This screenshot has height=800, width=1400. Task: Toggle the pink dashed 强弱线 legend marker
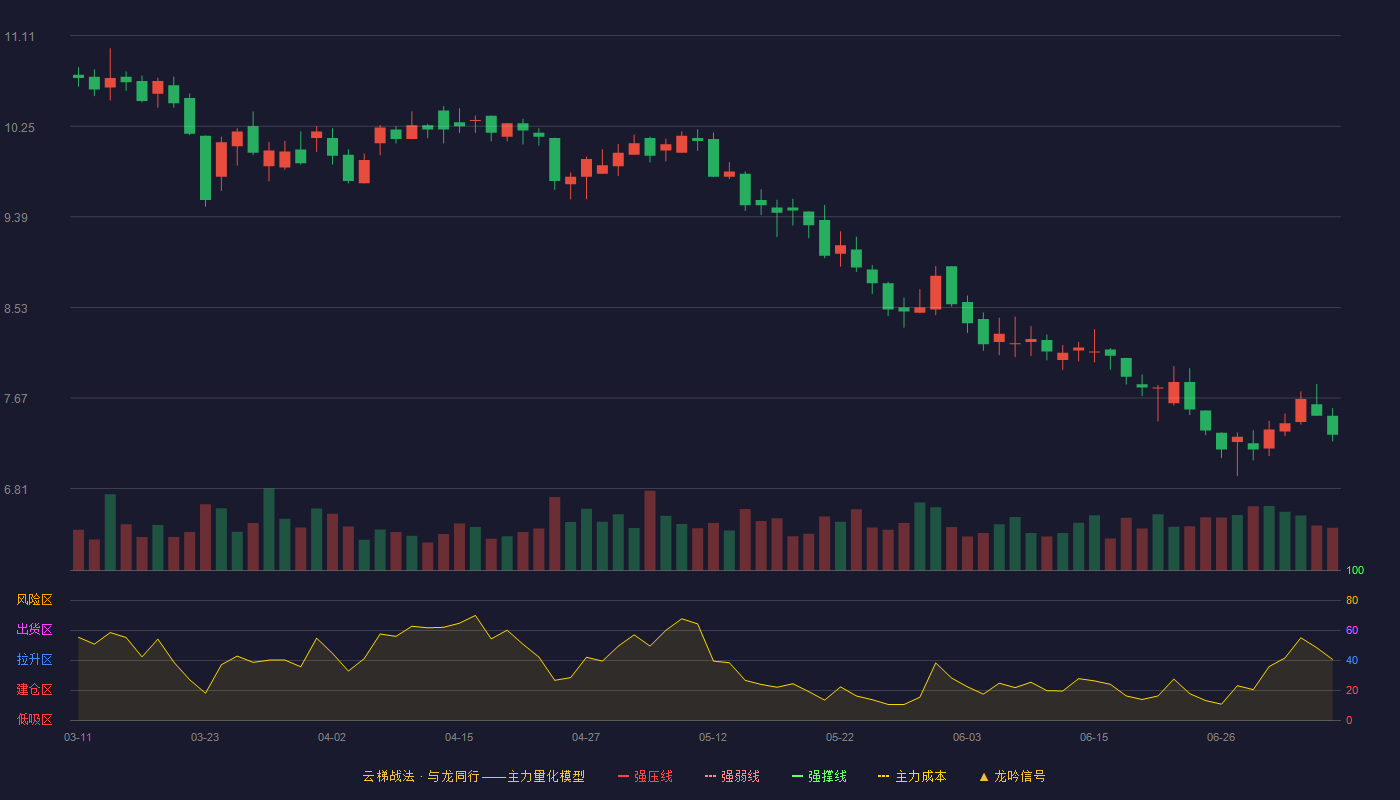710,776
